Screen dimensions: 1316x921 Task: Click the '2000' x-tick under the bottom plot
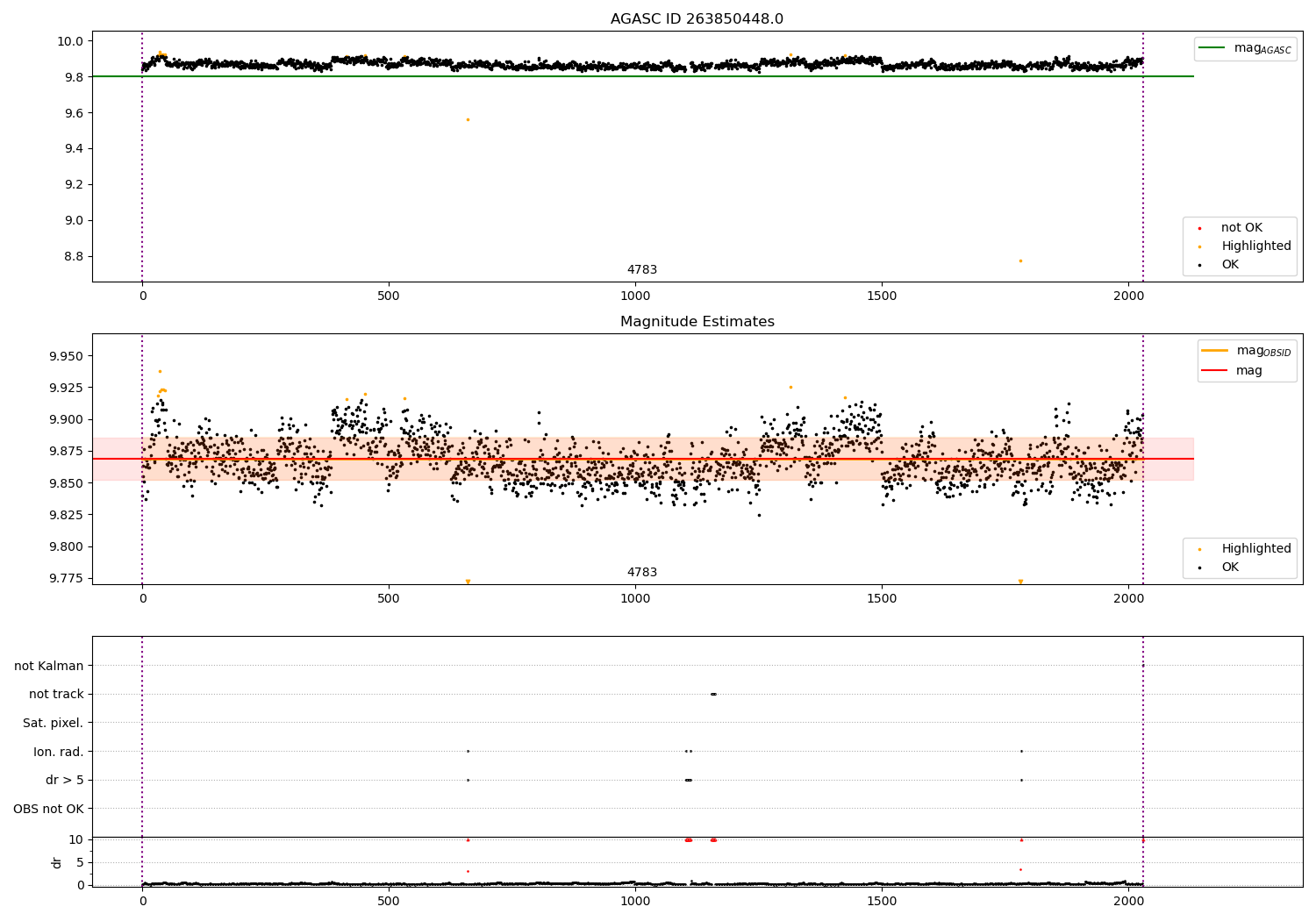[x=1128, y=901]
